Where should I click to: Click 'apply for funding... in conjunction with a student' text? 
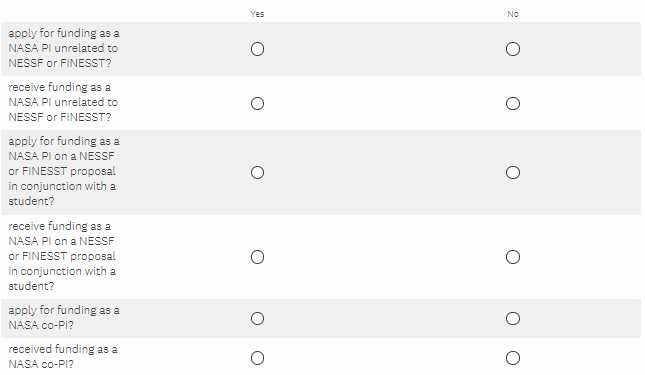(x=64, y=171)
